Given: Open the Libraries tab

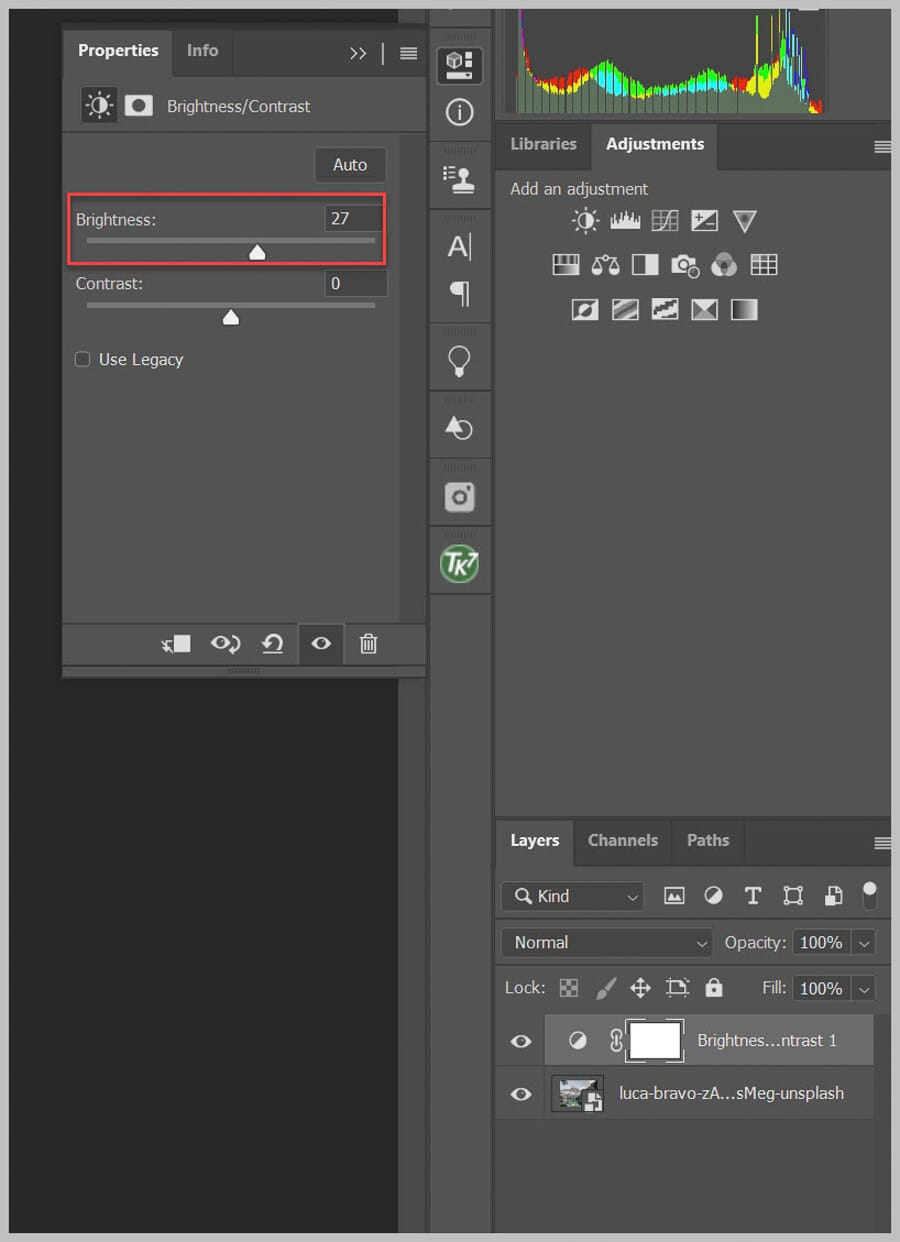Looking at the screenshot, I should pyautogui.click(x=543, y=144).
